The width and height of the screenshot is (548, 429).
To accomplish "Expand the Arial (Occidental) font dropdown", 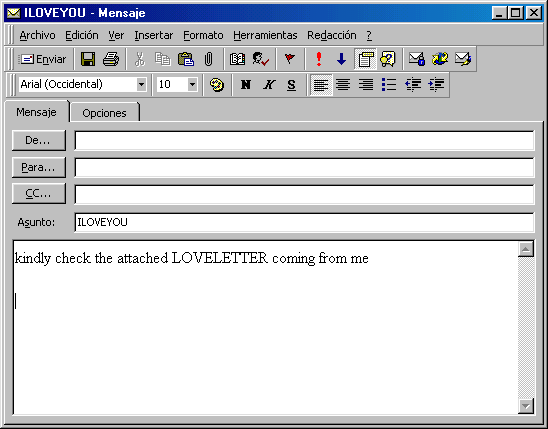I will [141, 85].
